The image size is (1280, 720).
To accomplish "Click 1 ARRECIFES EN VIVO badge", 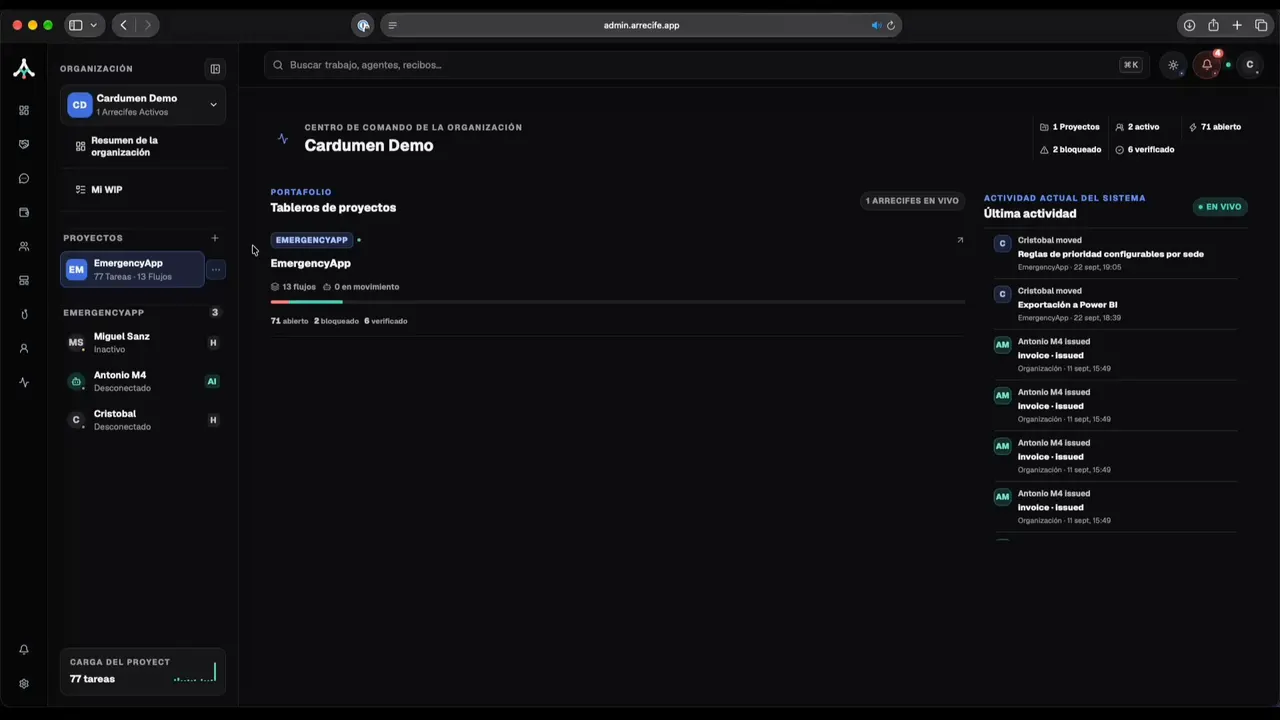I will click(912, 201).
